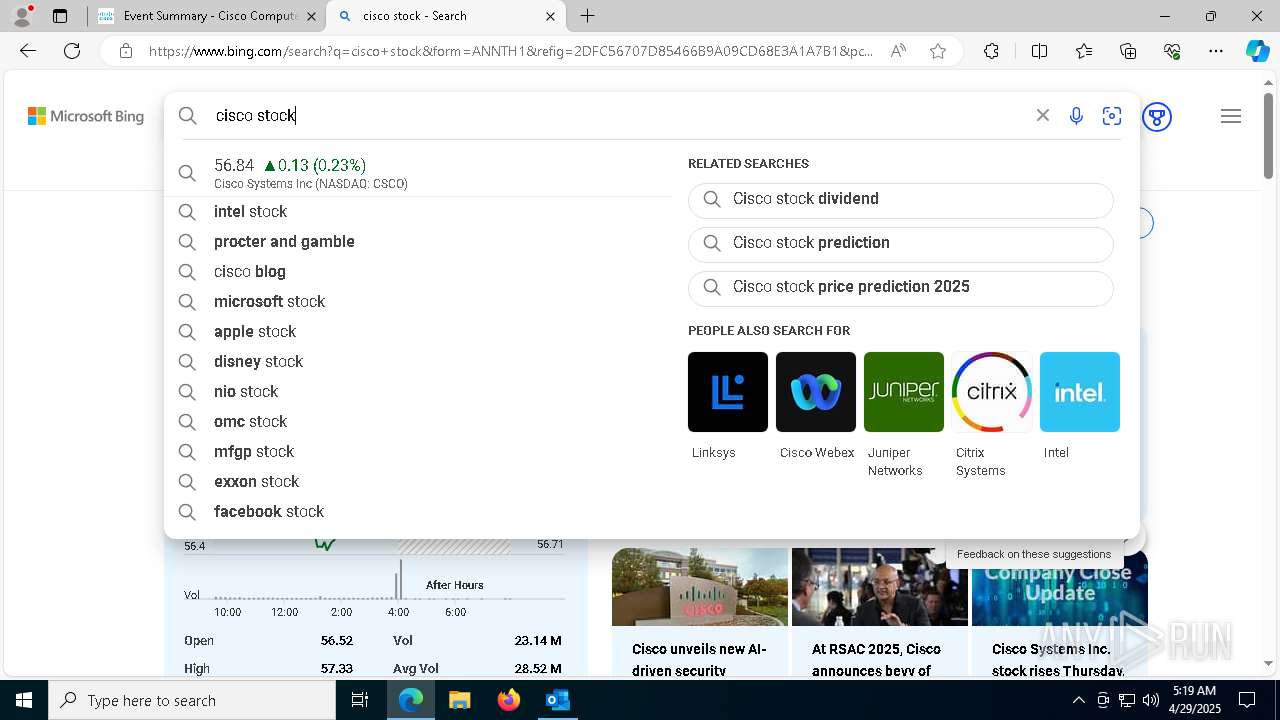This screenshot has width=1280, height=720.
Task: Open Windows Start menu
Action: pos(24,700)
